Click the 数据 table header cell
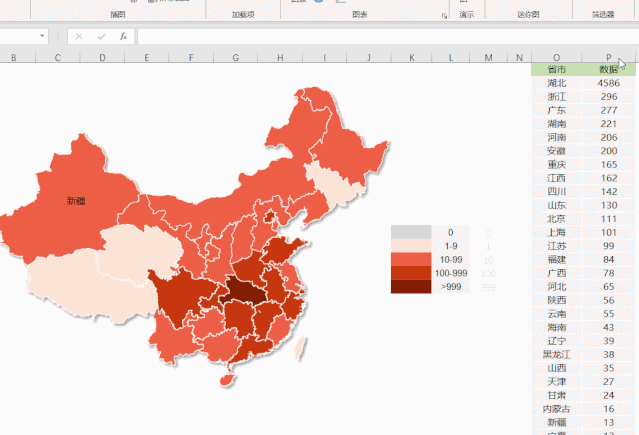The image size is (639, 435). (x=609, y=69)
